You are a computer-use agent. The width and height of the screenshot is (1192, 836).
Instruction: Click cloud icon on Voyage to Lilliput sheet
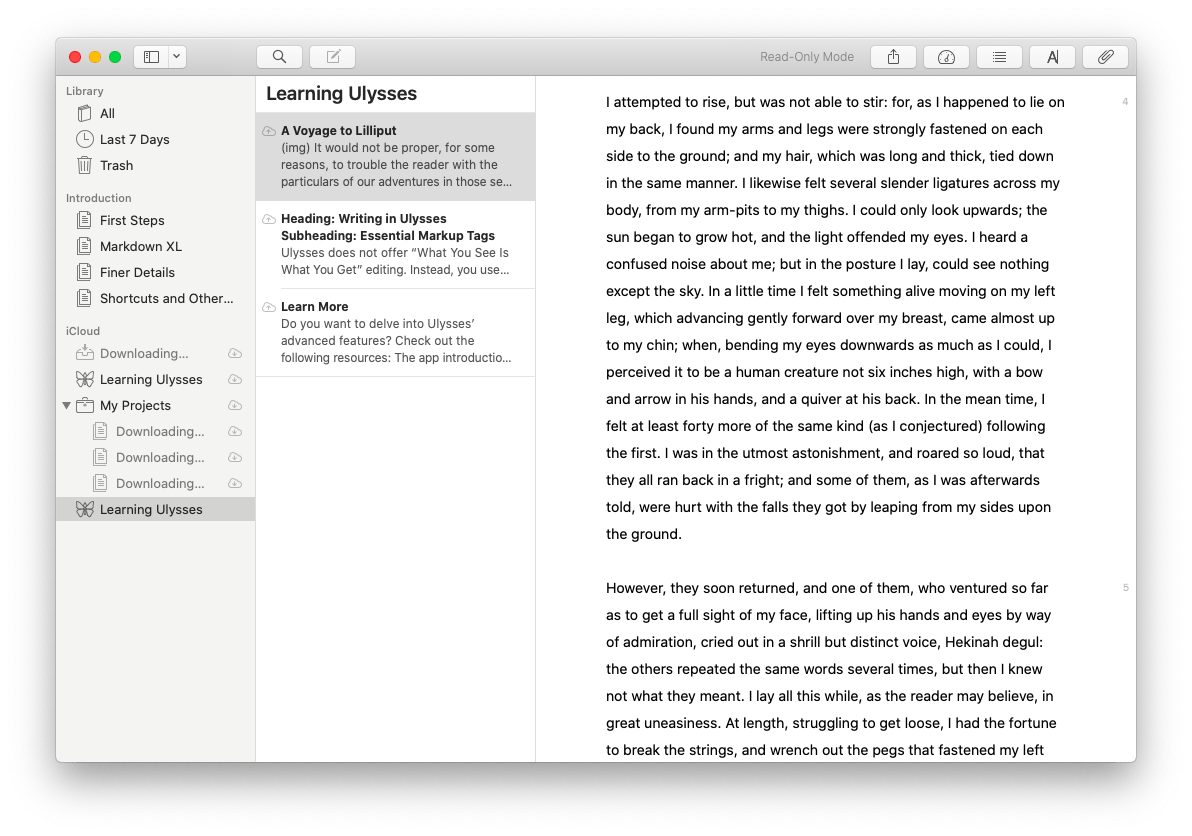coord(269,131)
